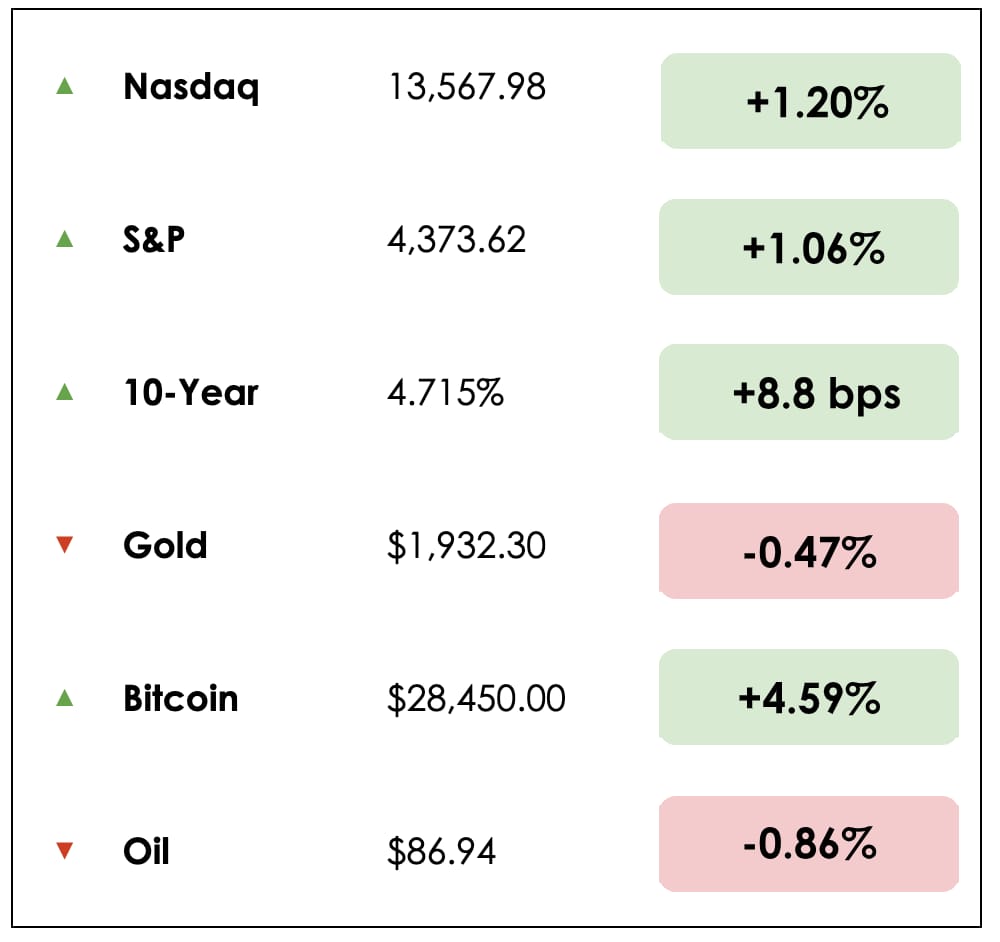Click the Nasdaq value 13,567.98

pos(467,87)
